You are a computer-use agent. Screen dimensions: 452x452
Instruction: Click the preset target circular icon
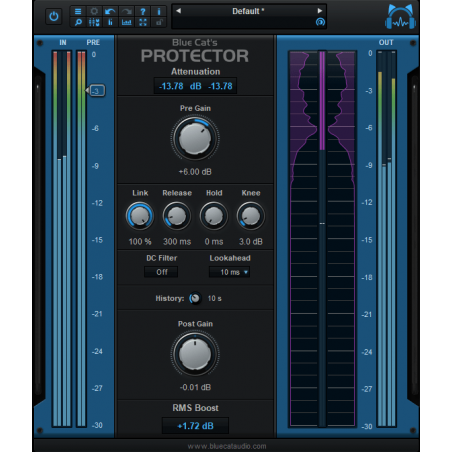320,22
